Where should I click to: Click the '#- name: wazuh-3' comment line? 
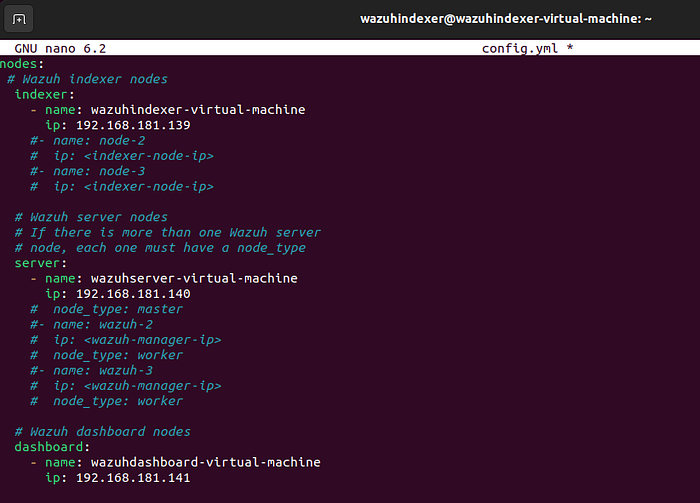(x=92, y=370)
